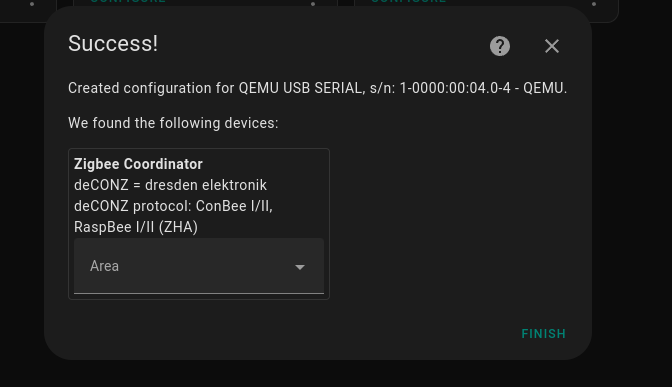
Task: Expand the Area dropdown arrow
Action: pyautogui.click(x=300, y=267)
